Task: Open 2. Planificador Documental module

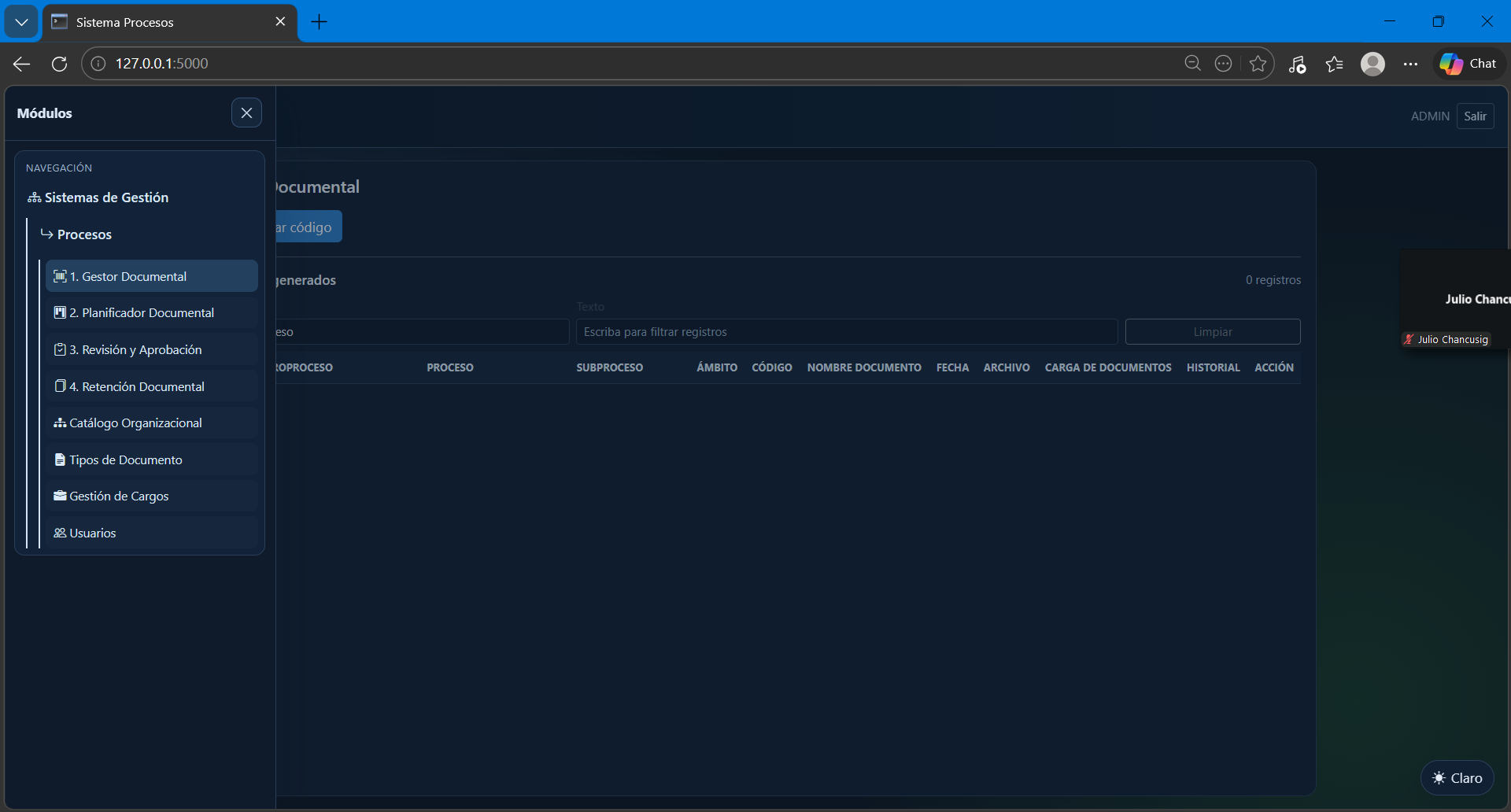Action: click(x=152, y=312)
